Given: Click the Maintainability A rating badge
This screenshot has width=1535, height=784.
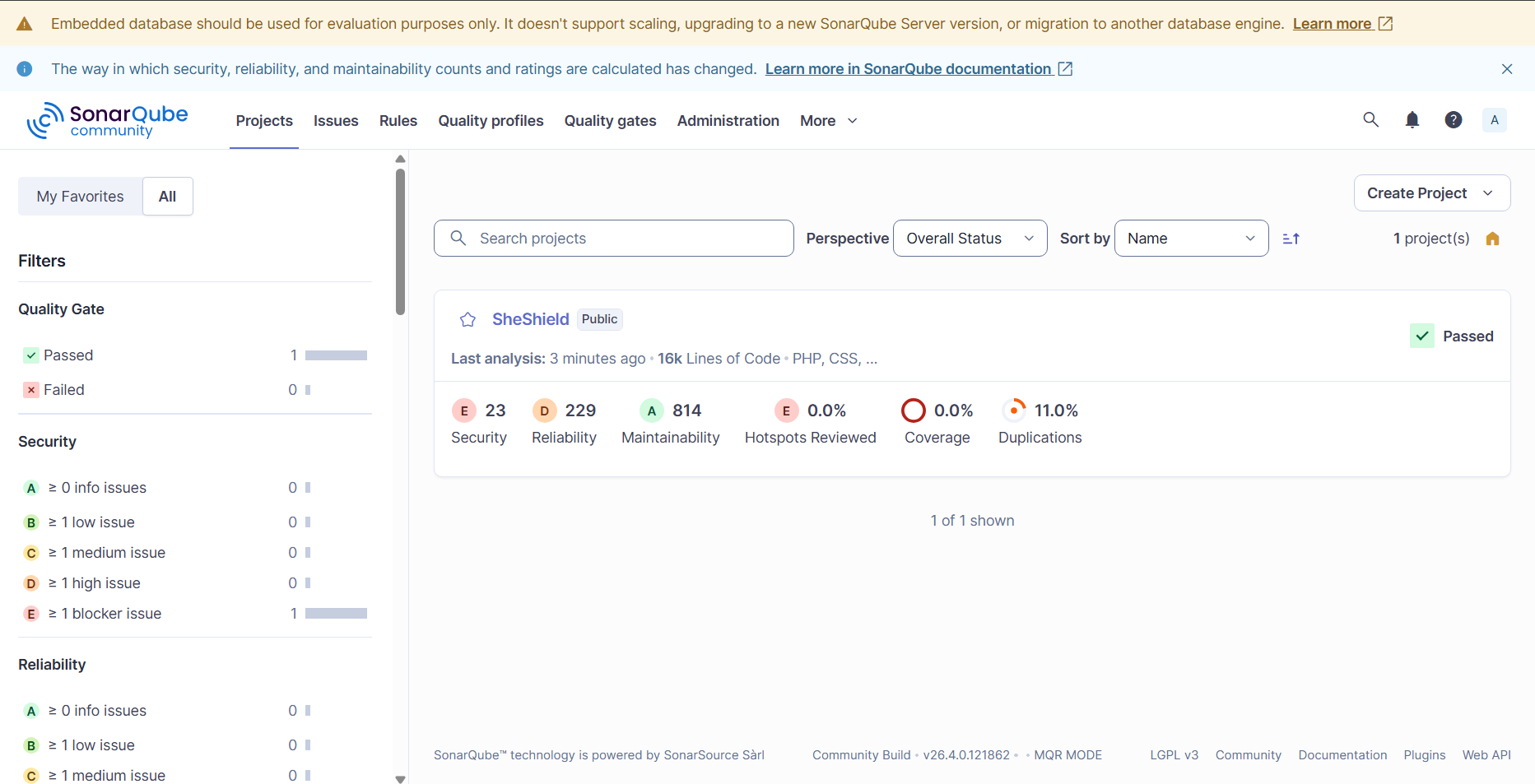Looking at the screenshot, I should point(652,411).
